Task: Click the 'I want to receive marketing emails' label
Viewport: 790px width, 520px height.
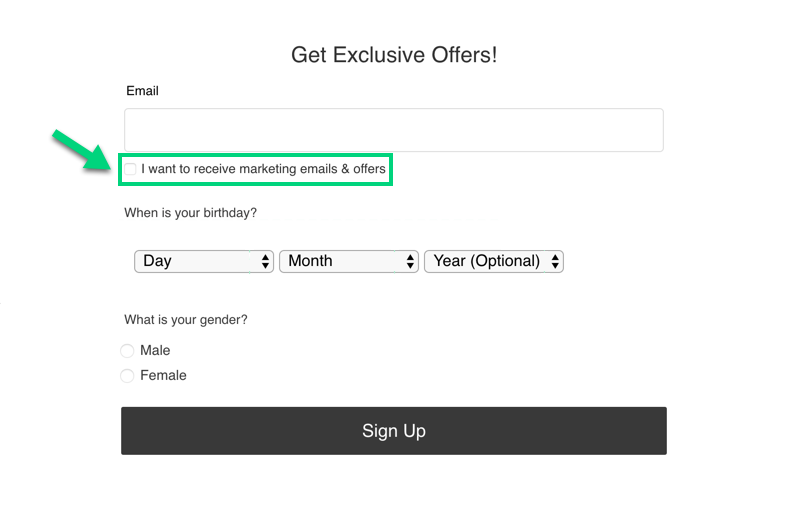Action: click(263, 169)
